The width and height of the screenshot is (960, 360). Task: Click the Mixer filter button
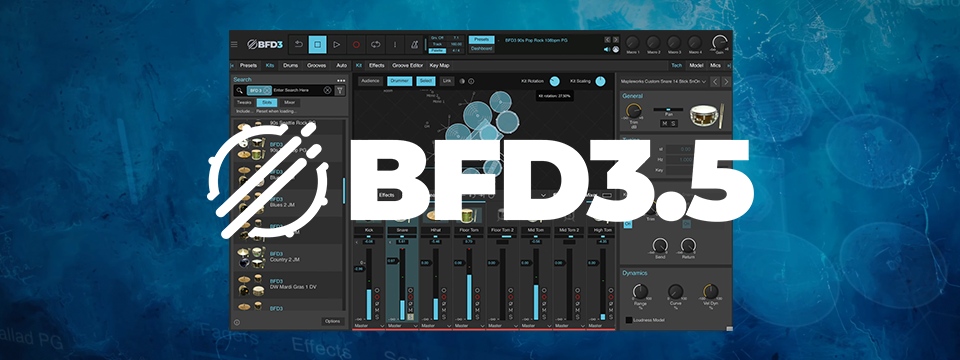[289, 103]
